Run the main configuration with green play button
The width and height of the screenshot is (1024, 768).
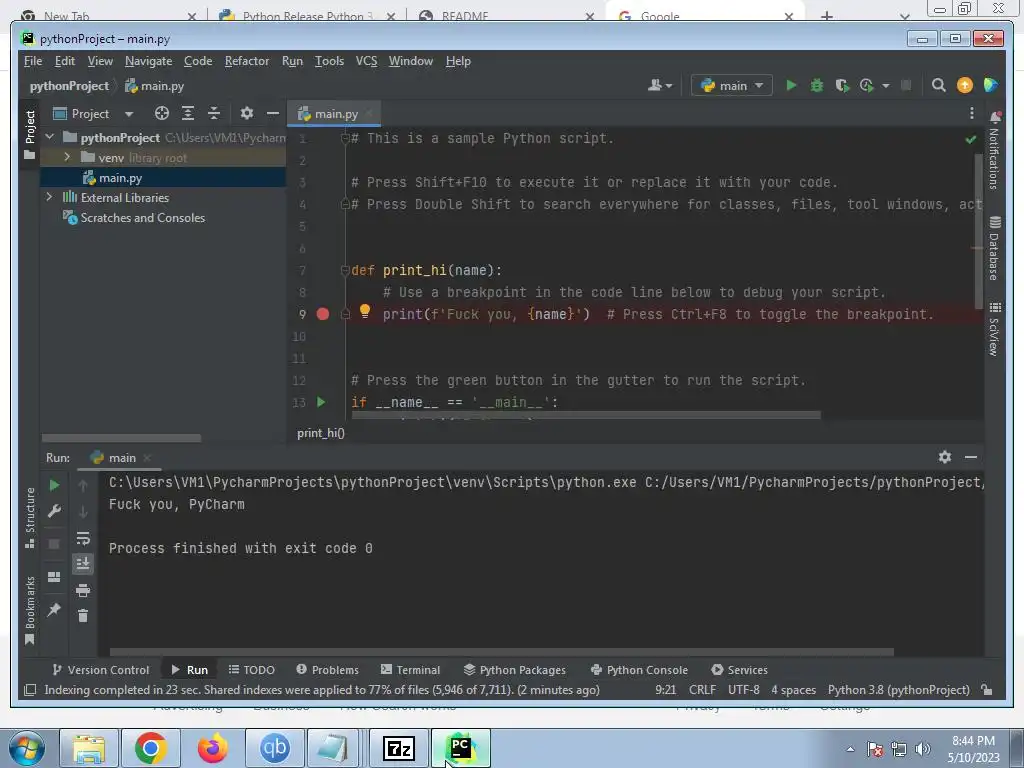point(791,86)
